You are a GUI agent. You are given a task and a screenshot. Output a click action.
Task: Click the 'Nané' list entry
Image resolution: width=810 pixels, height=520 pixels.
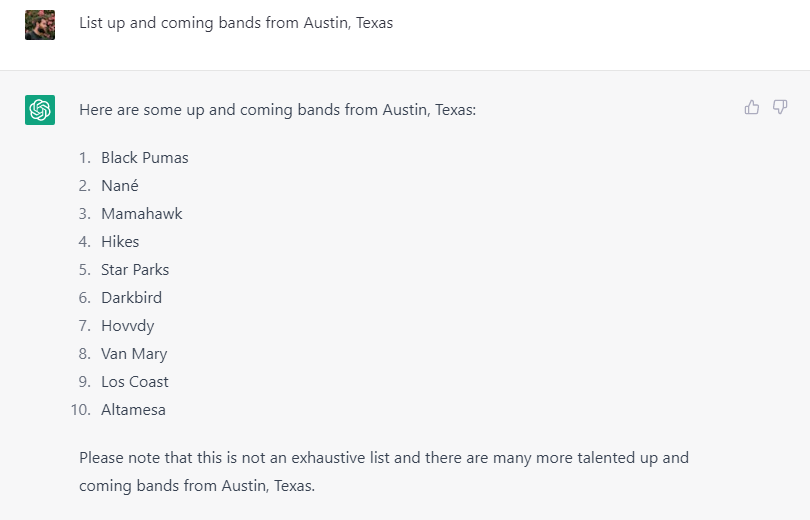tap(120, 185)
